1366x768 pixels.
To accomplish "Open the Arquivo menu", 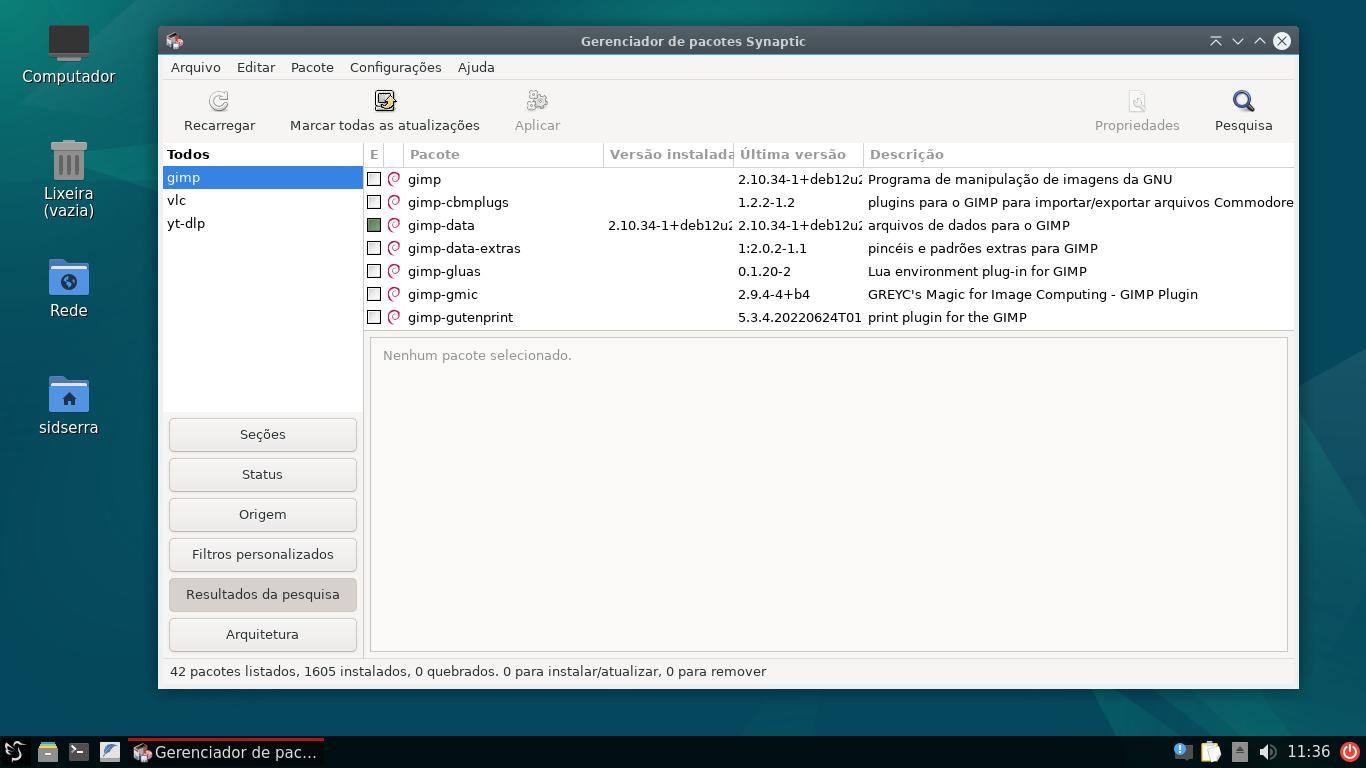I will tap(195, 67).
